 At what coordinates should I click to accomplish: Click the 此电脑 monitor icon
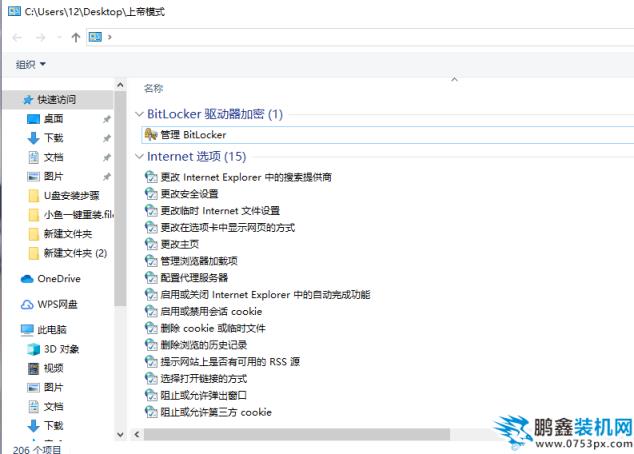pos(27,330)
